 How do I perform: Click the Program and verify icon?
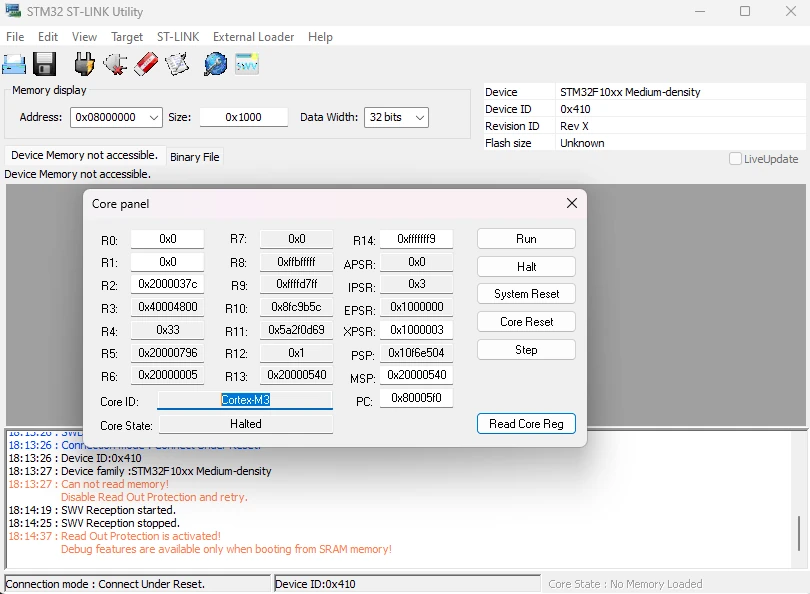(177, 65)
